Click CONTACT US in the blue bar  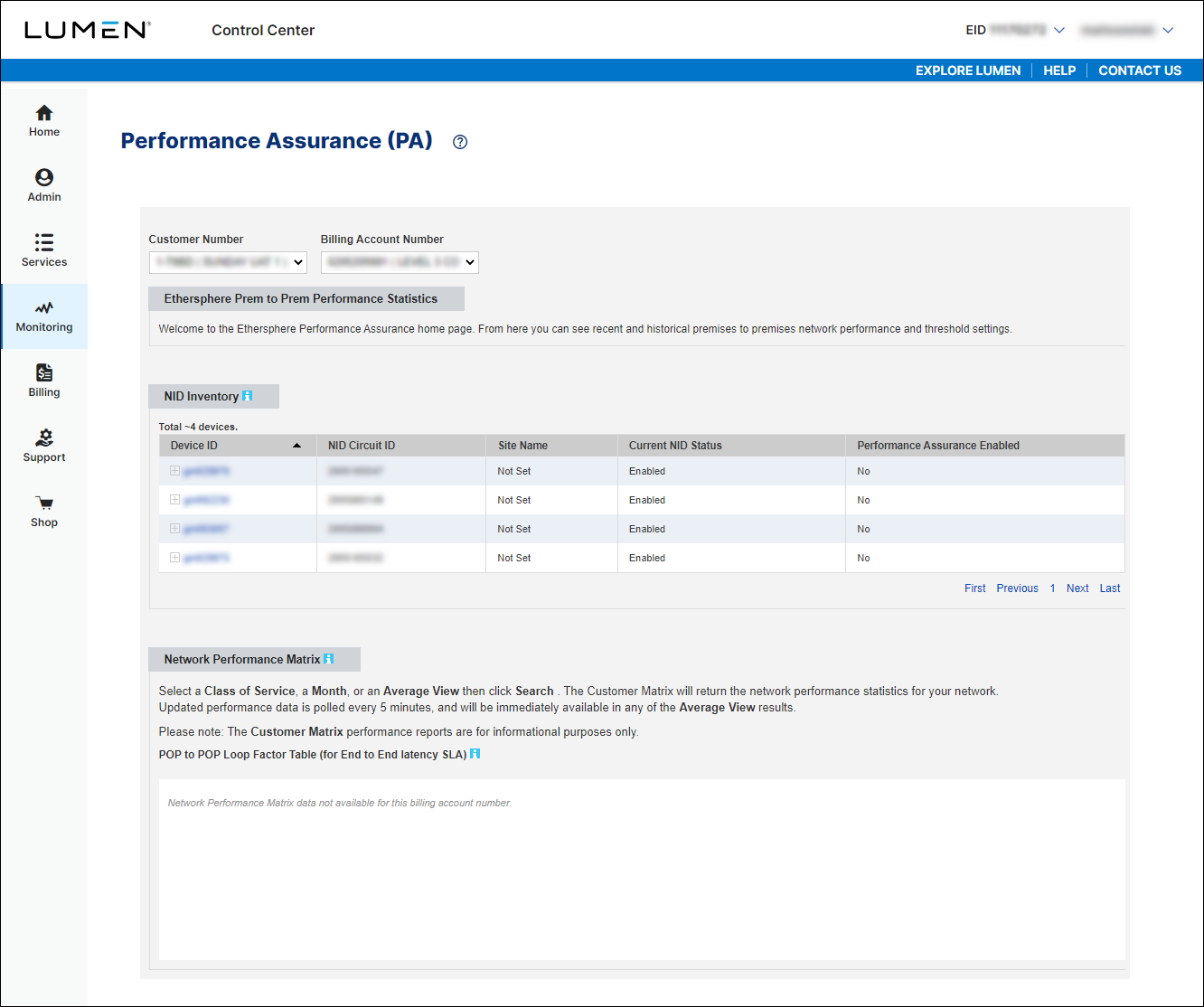[x=1140, y=71]
